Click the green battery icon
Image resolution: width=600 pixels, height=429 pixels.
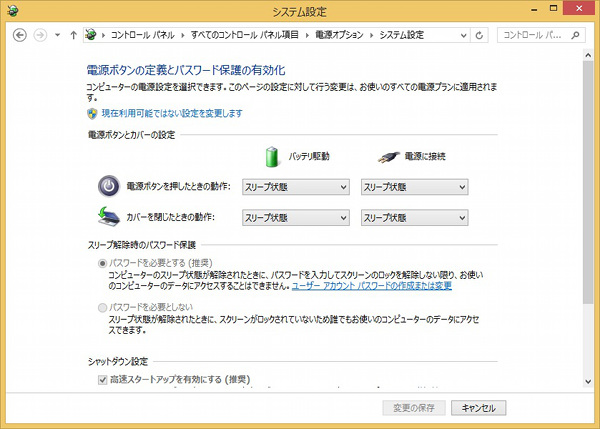pyautogui.click(x=272, y=157)
